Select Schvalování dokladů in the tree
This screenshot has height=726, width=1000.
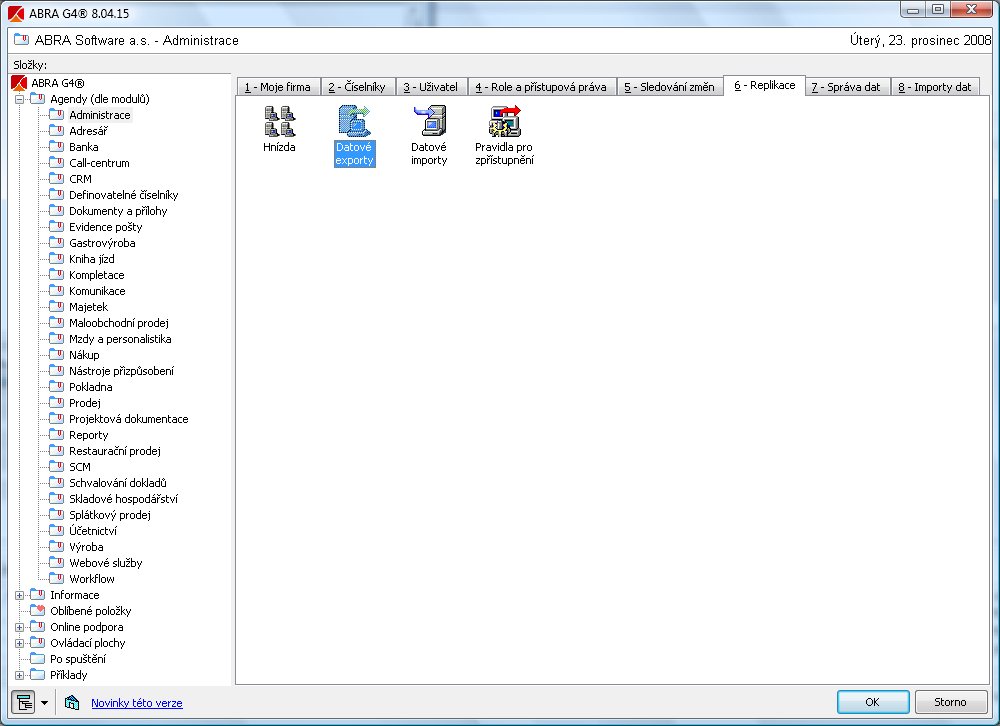point(118,482)
